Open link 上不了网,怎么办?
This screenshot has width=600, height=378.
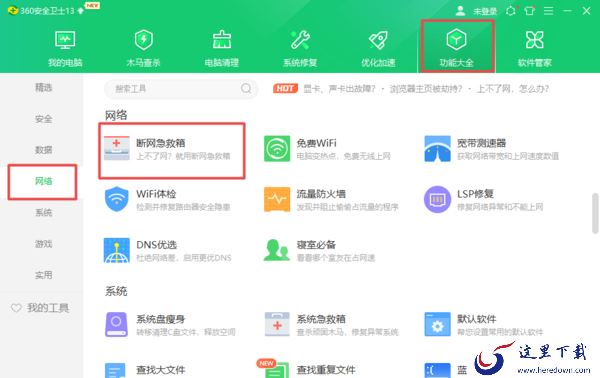pyautogui.click(x=512, y=89)
